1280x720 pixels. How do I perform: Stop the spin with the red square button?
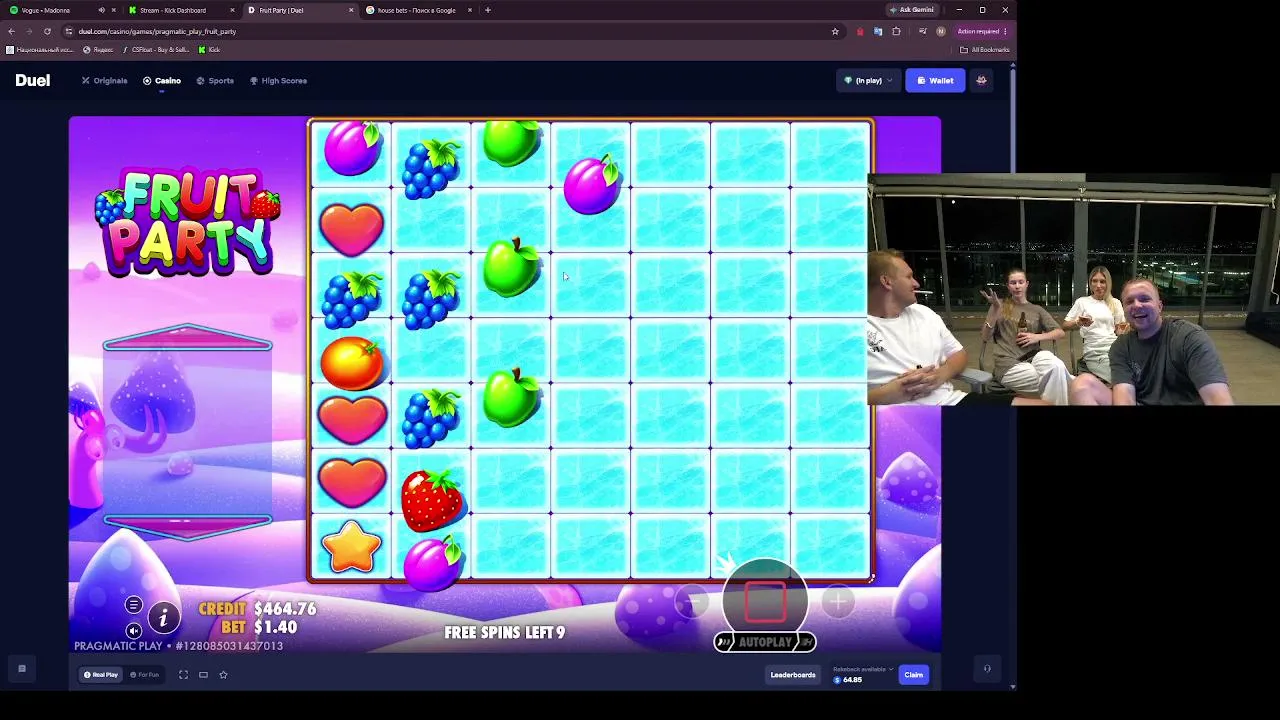(765, 601)
